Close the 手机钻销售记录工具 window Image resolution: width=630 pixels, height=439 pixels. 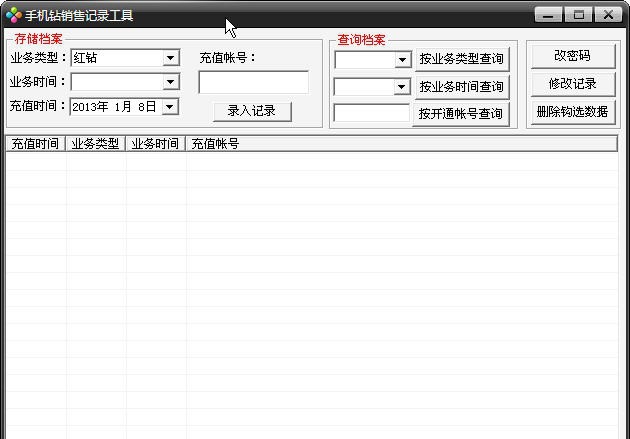coord(608,15)
